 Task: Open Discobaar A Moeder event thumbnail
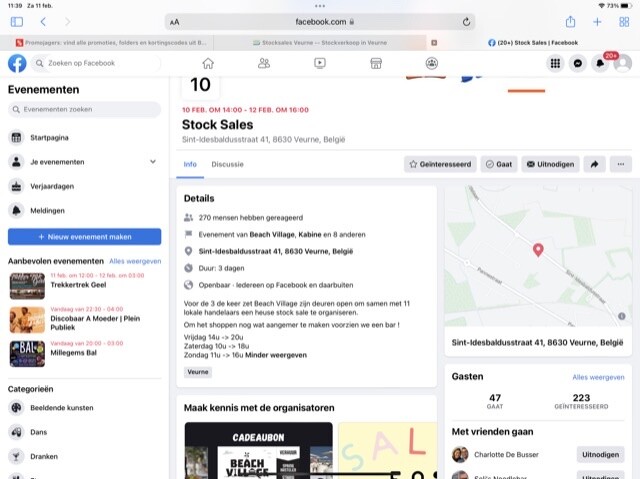[27, 320]
